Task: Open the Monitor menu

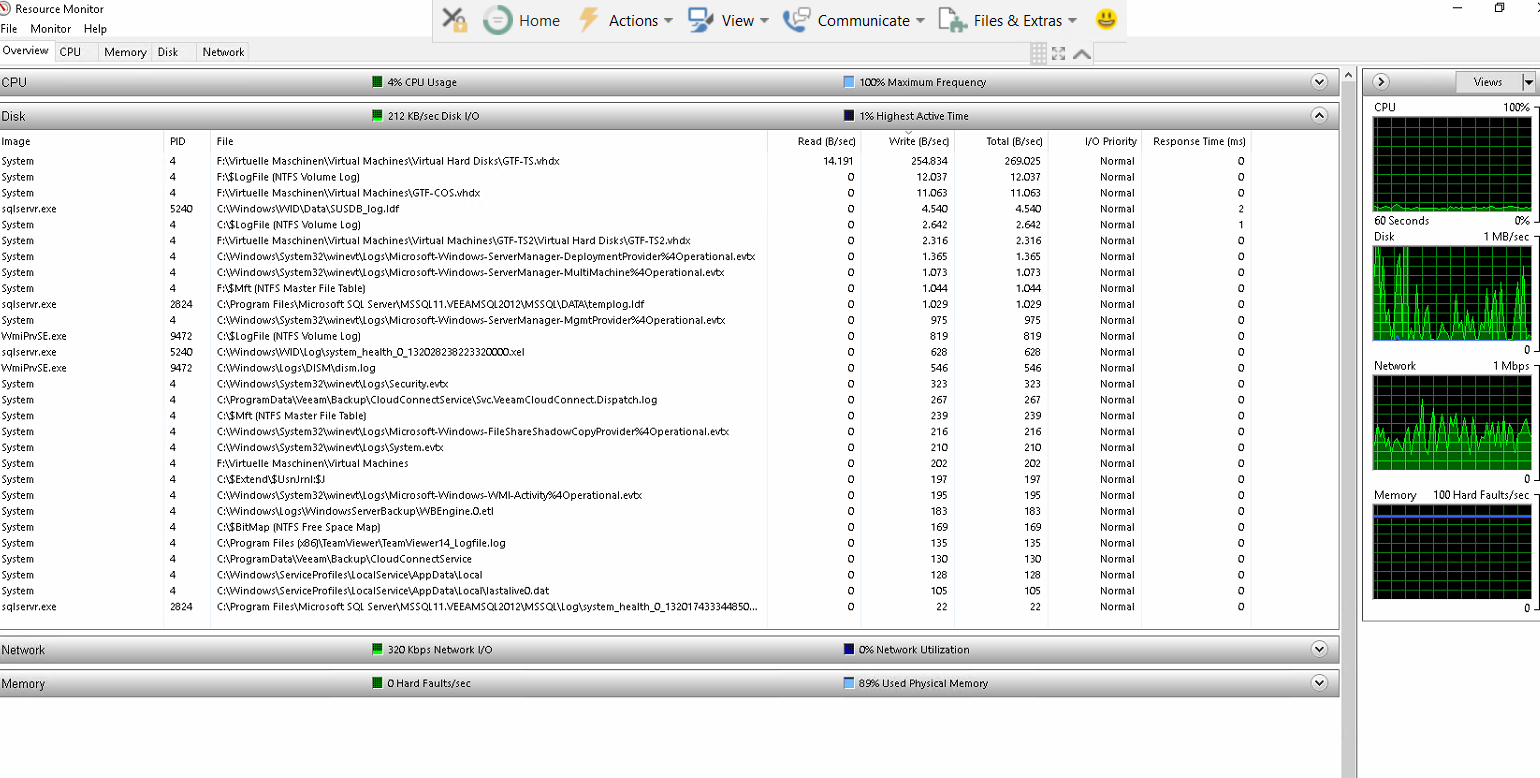Action: pyautogui.click(x=50, y=29)
